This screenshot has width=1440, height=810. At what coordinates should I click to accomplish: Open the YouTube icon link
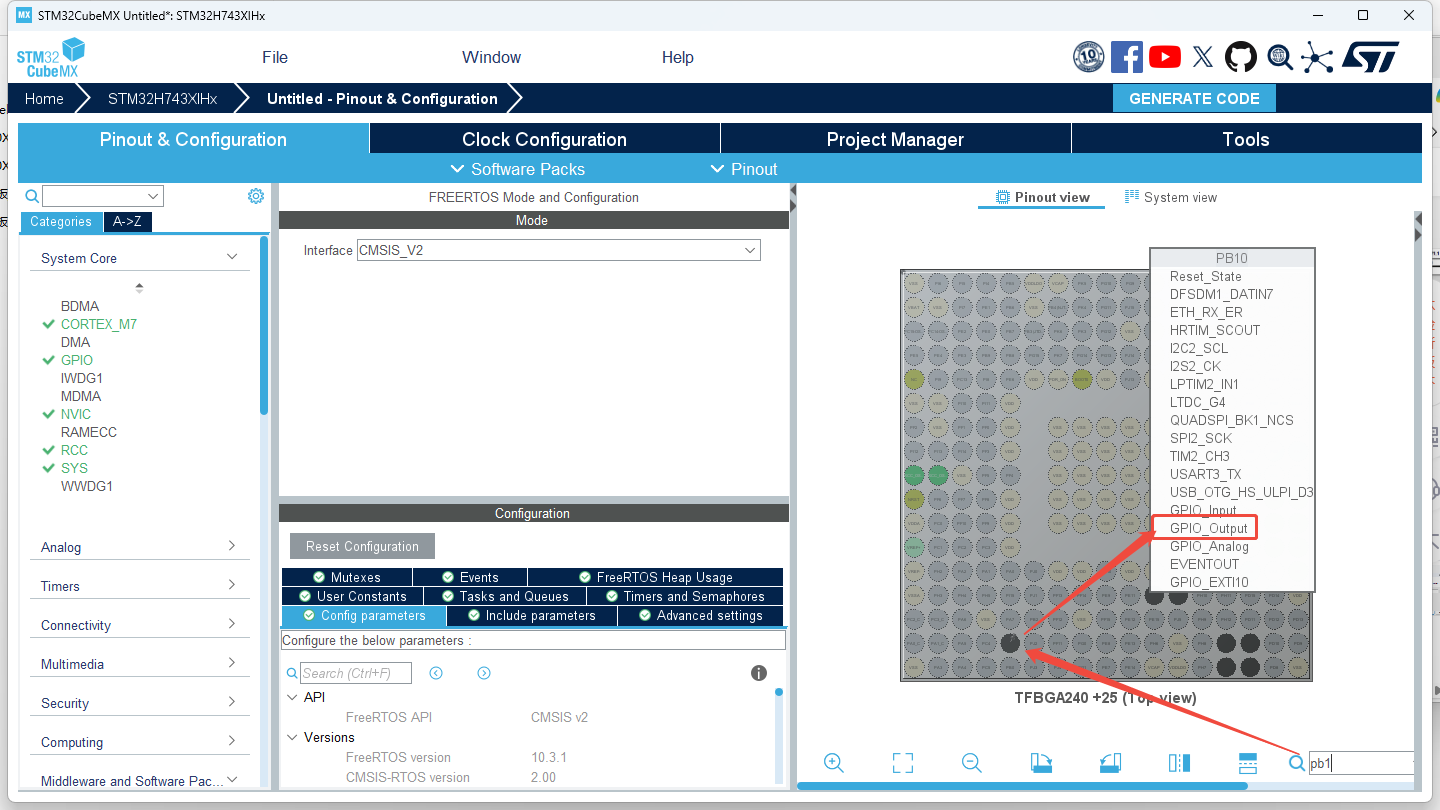(1165, 57)
